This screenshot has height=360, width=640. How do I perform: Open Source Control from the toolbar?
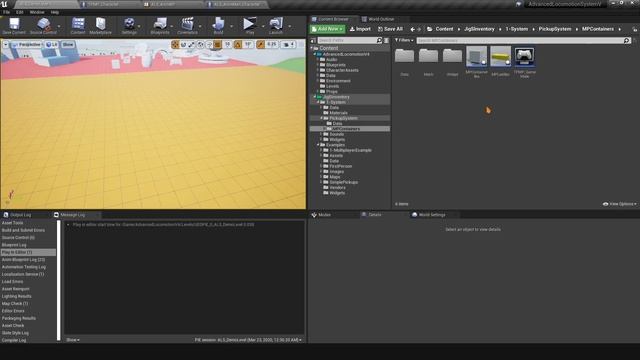[x=43, y=26]
